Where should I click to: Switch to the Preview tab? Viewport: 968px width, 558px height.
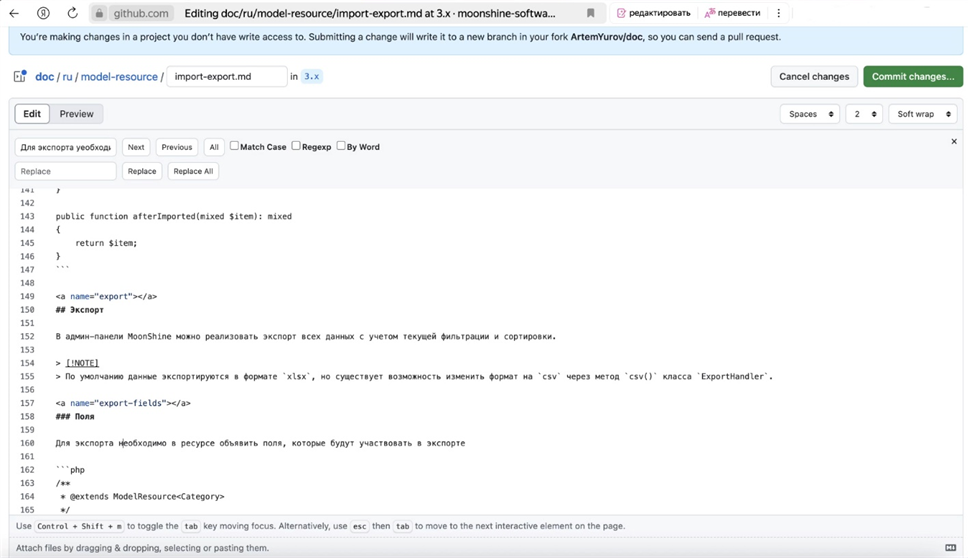coord(77,114)
